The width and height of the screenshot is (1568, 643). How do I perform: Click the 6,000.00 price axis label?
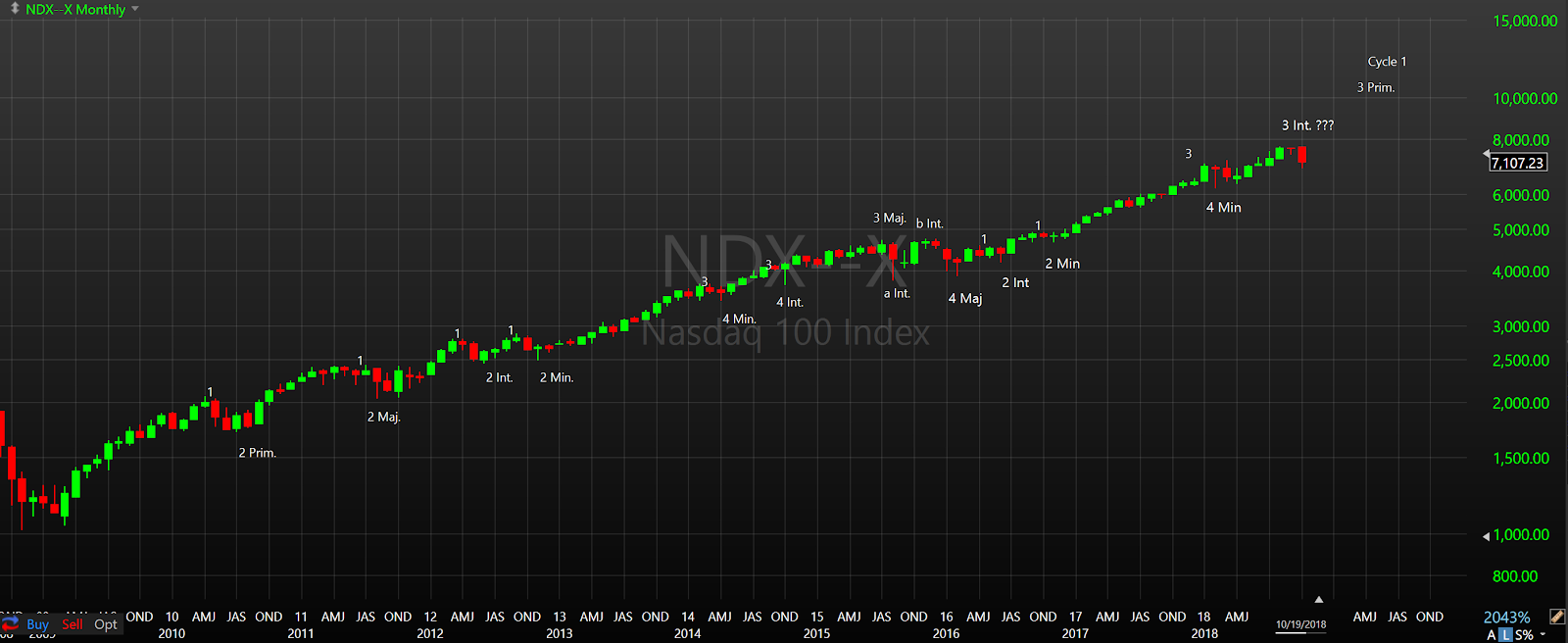point(1521,195)
